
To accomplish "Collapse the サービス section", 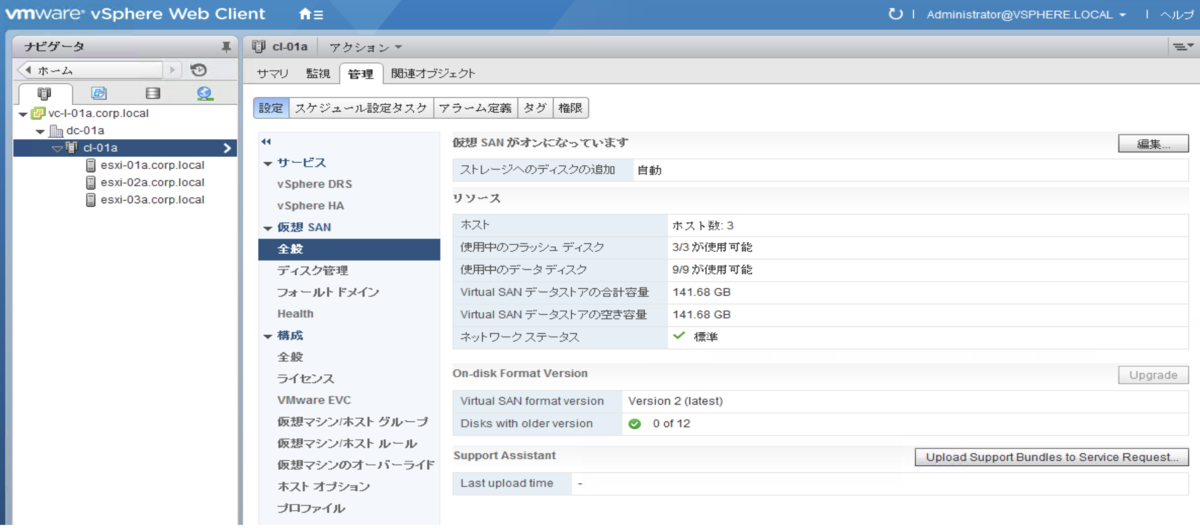I will pos(268,163).
